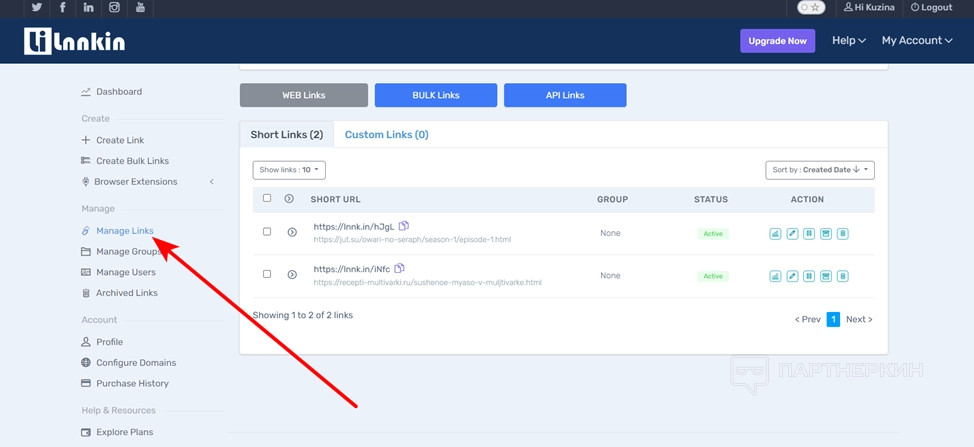Image resolution: width=974 pixels, height=447 pixels.
Task: Select the WEB Links button
Action: 304,96
